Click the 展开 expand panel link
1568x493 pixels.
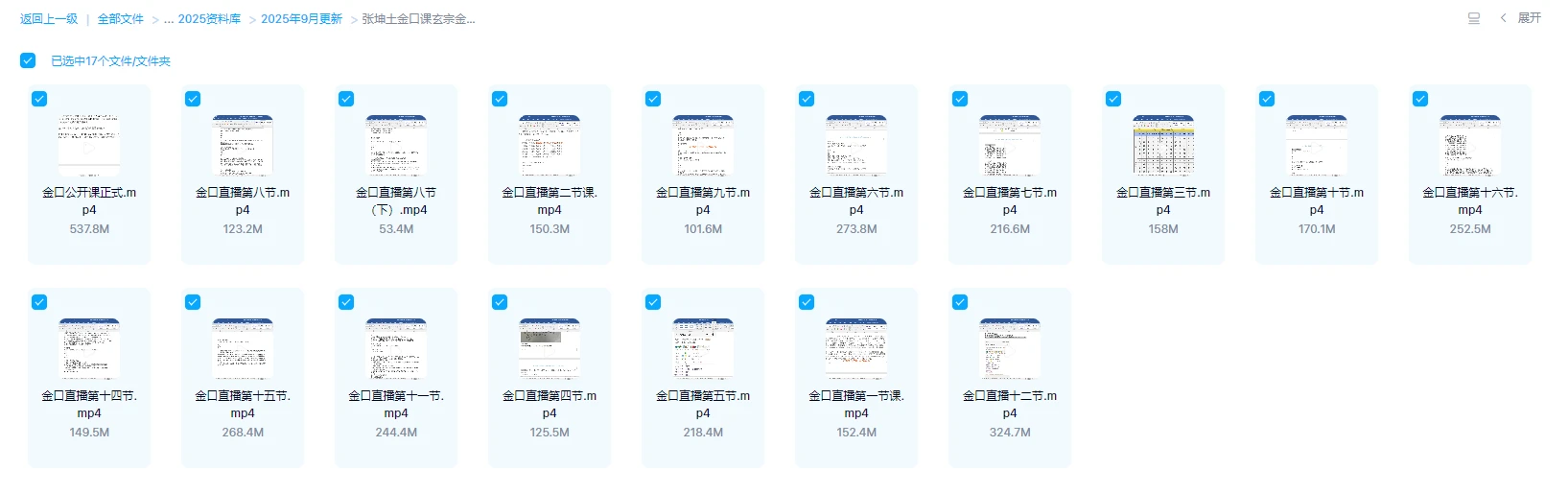coord(1529,18)
